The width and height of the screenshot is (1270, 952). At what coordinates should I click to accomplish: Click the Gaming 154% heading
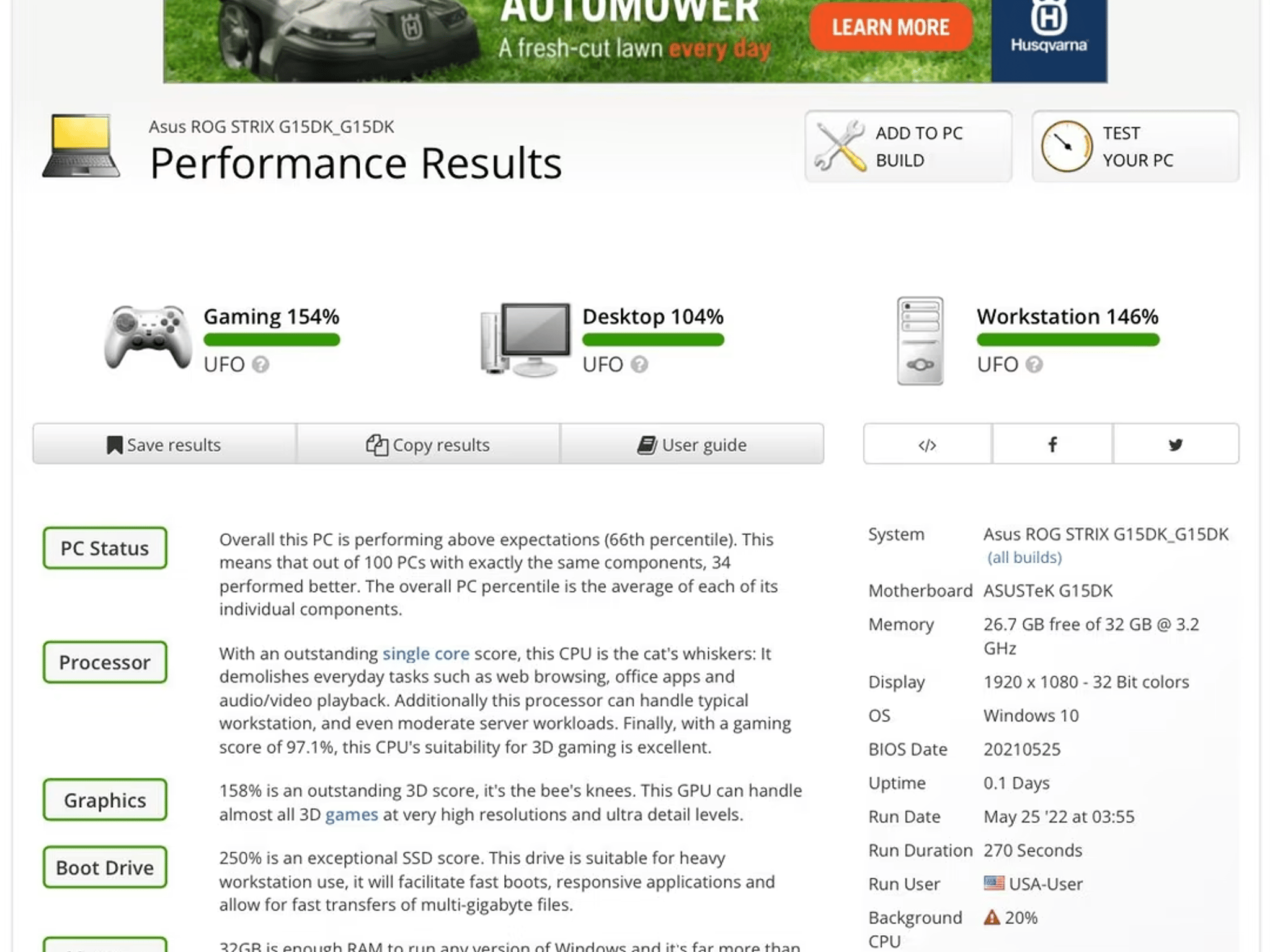[x=272, y=317]
